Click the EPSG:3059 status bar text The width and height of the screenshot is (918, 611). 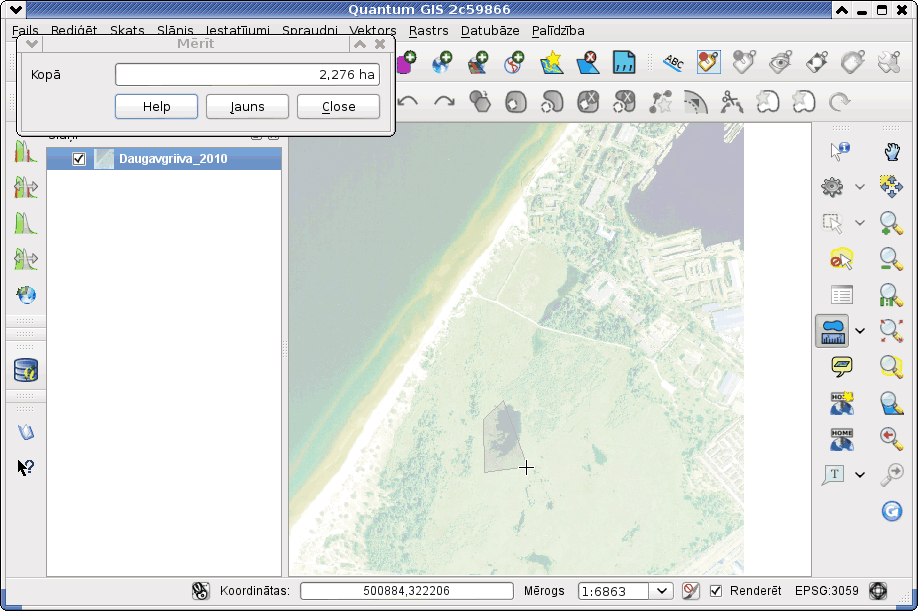[826, 591]
